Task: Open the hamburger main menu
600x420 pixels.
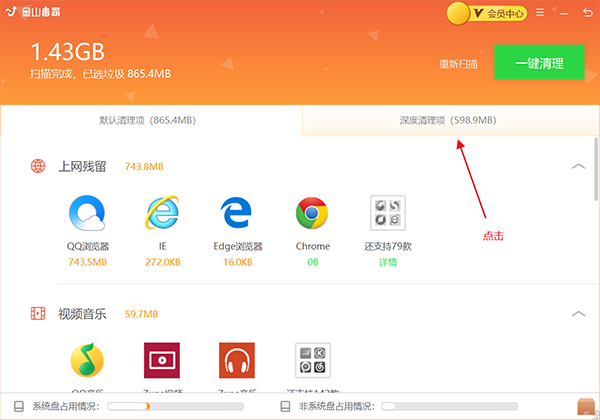Action: point(540,13)
